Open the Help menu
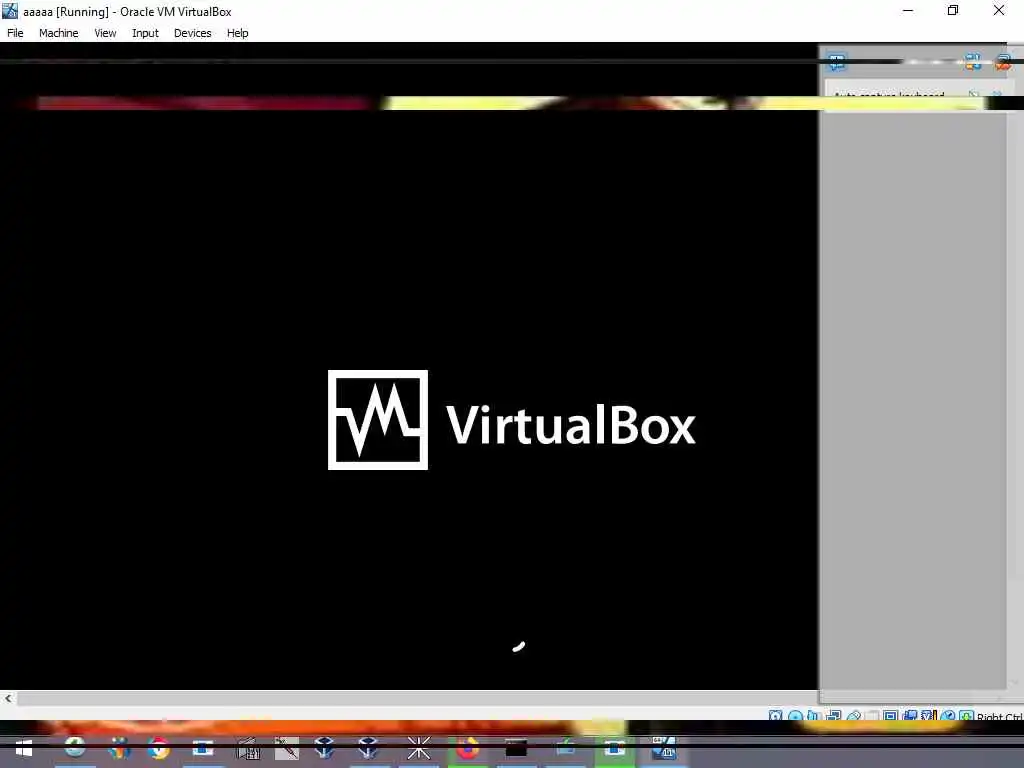The width and height of the screenshot is (1024, 768). (238, 33)
